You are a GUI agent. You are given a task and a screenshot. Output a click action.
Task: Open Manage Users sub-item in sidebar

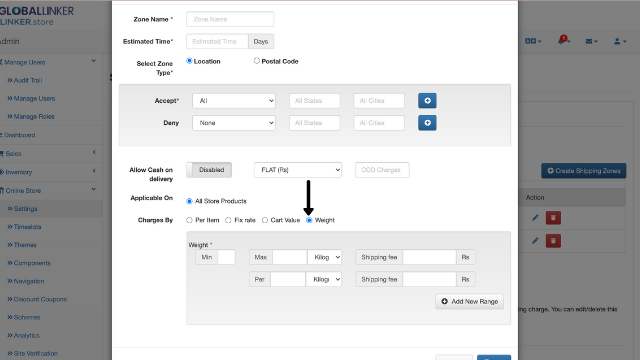(x=31, y=98)
